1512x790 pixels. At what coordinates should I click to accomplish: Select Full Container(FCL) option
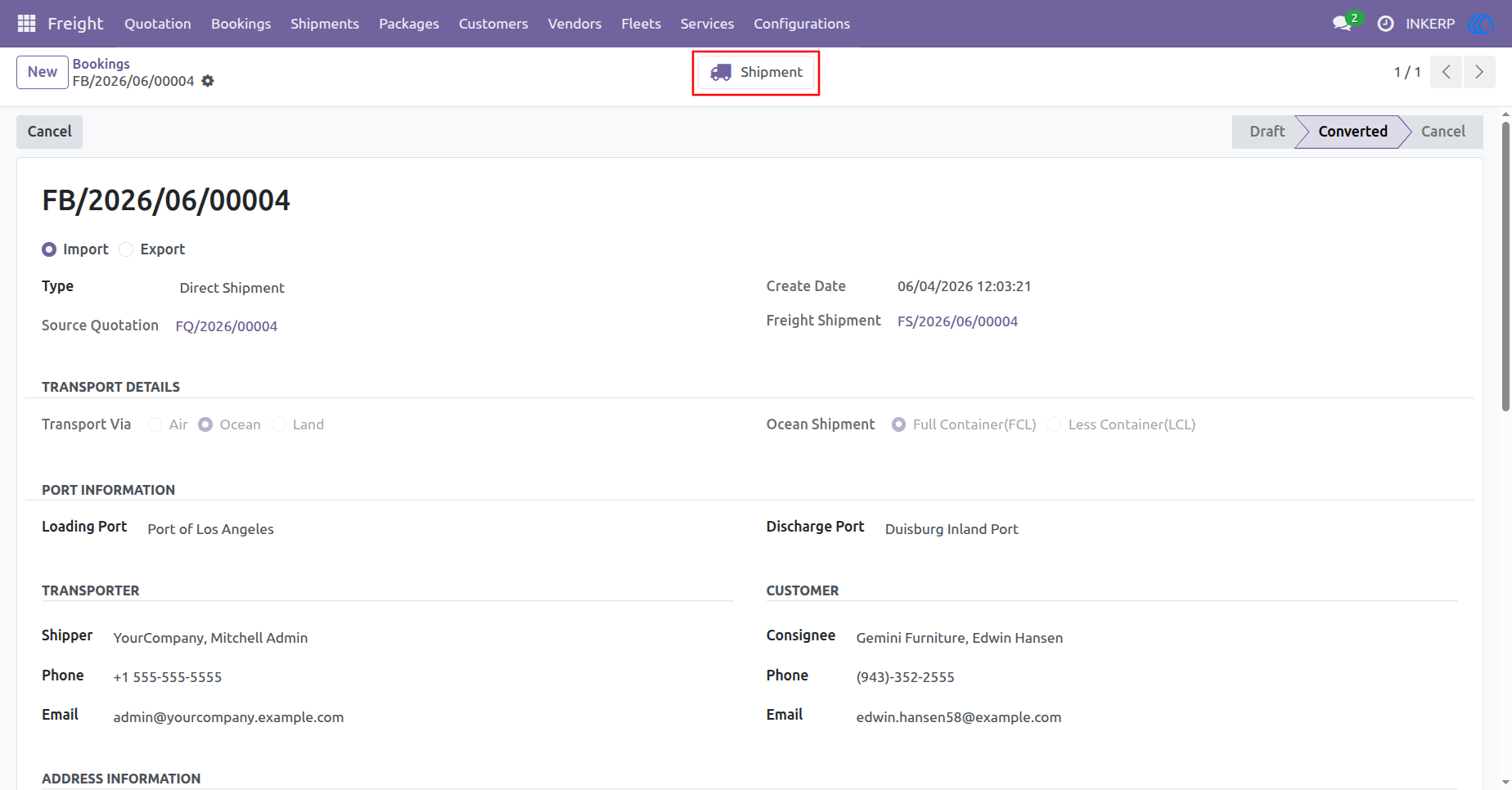pyautogui.click(x=898, y=424)
